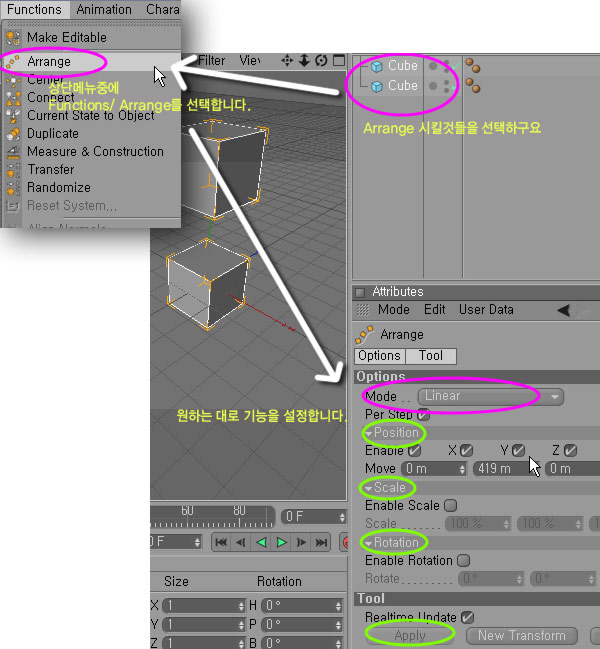The height and width of the screenshot is (649, 600).
Task: Toggle viewport maximize window icon
Action: tap(339, 60)
